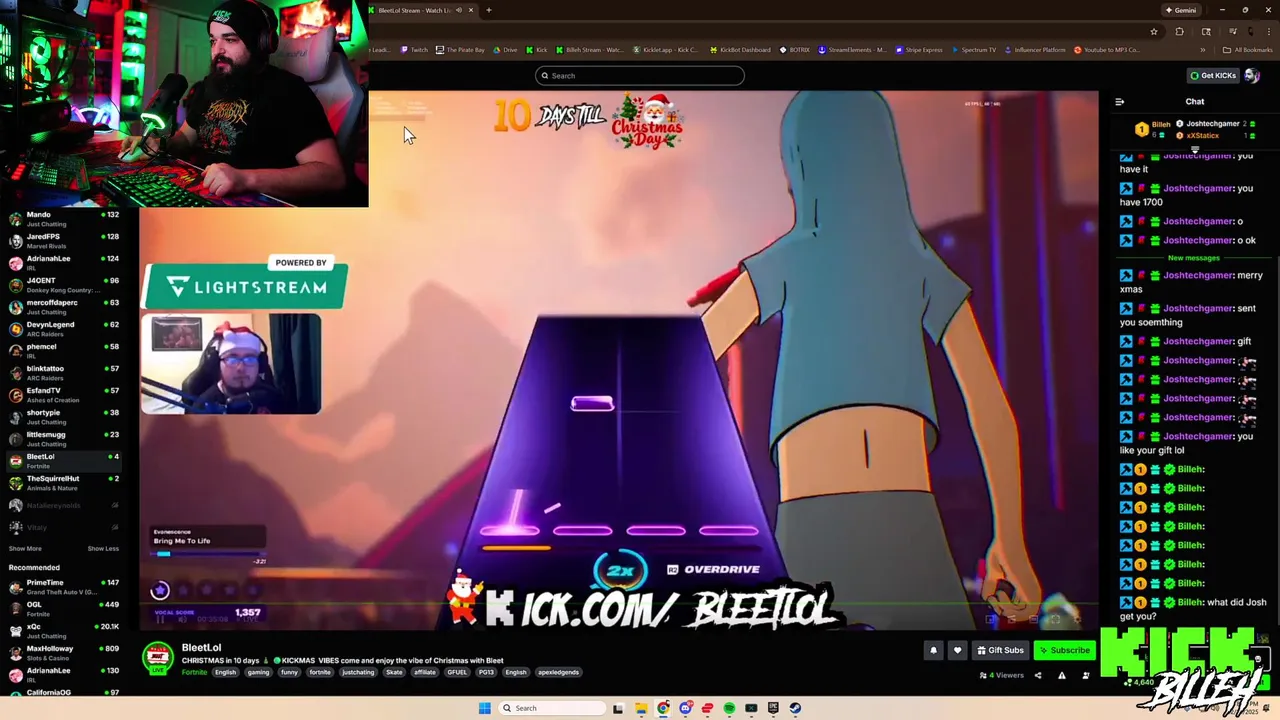Open Epic Games Launcher from the taskbar
Screen dimensions: 1280x720
[773, 708]
